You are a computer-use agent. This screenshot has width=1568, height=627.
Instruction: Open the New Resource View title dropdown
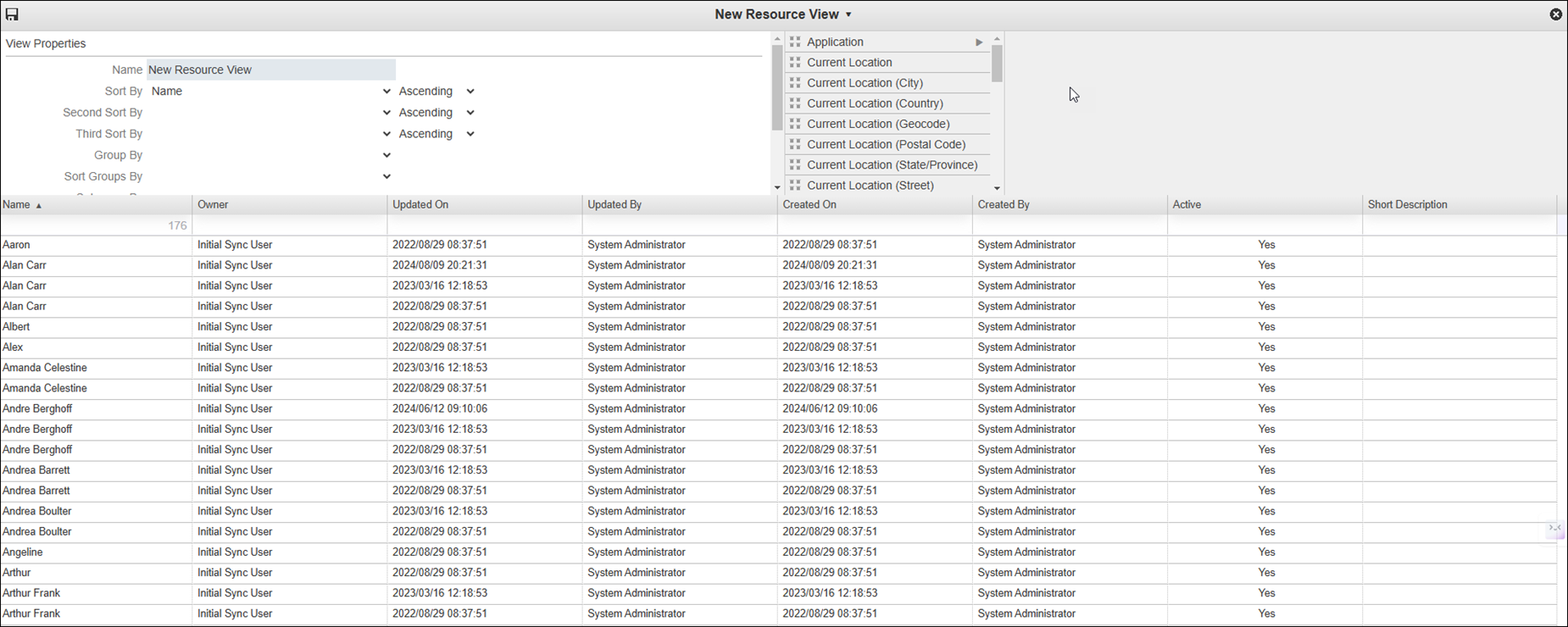click(848, 14)
